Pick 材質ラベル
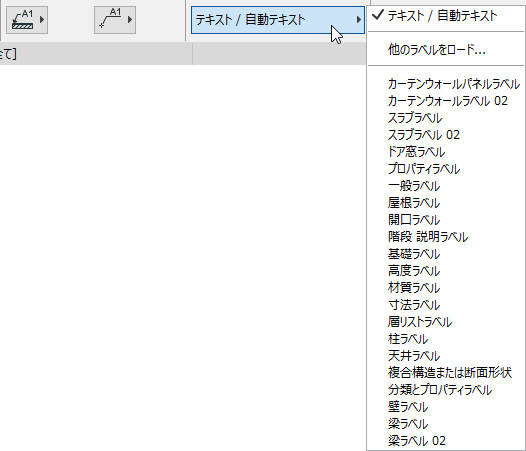 coord(445,288)
